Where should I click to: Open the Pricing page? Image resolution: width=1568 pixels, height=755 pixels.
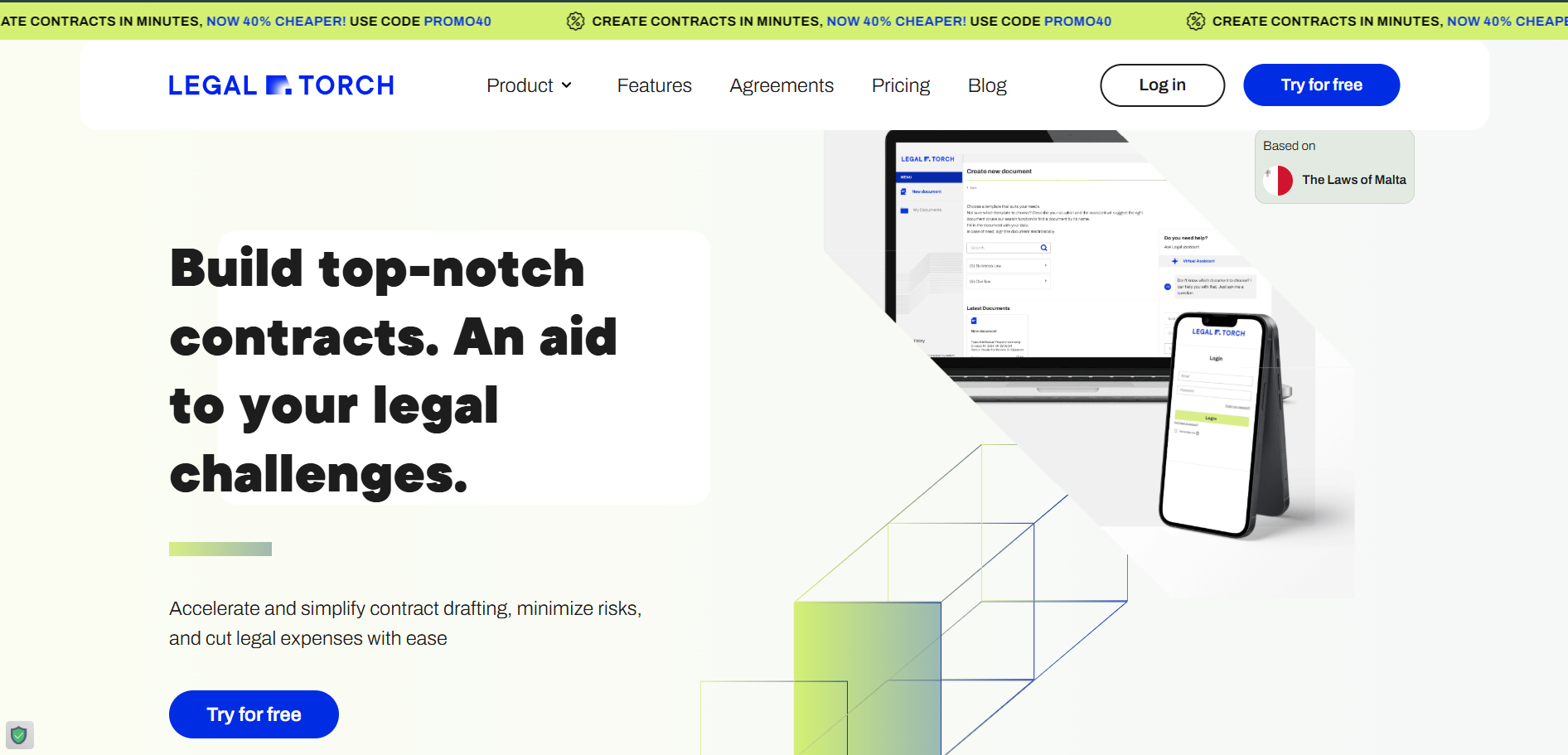pos(901,85)
